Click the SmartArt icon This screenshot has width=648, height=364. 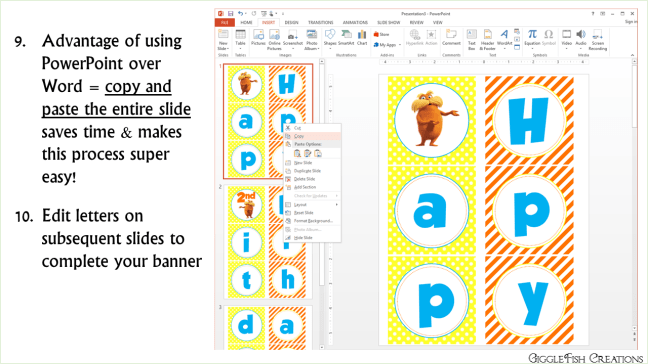(x=346, y=35)
